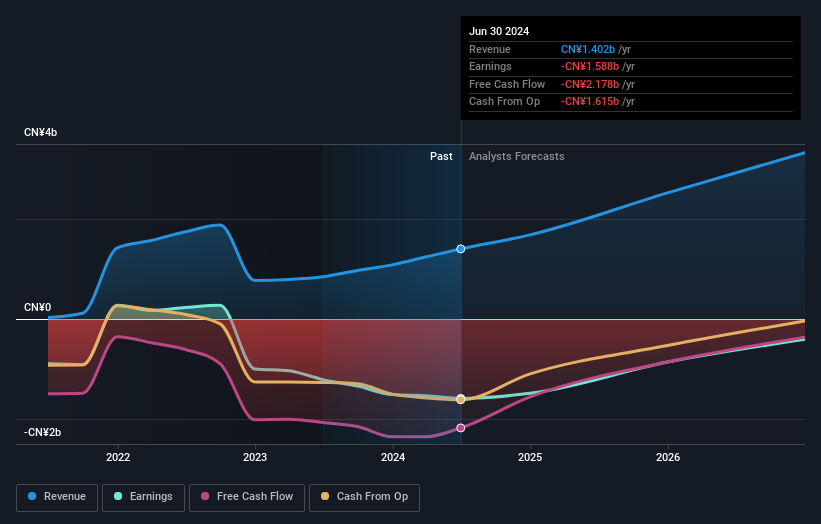Click the 2026 x-axis label

tap(668, 458)
